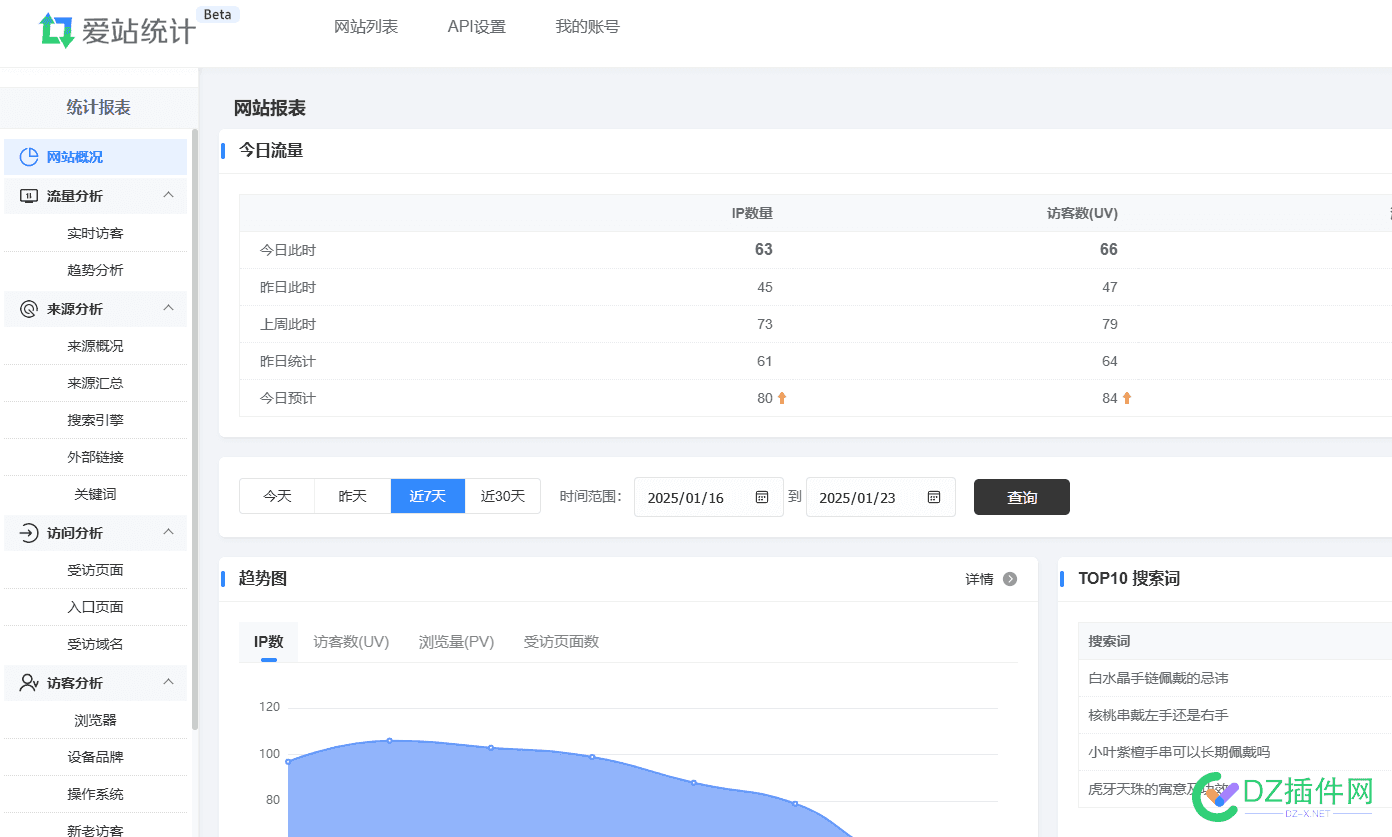The image size is (1392, 837).
Task: Click the TOP10 搜索词 panel title
Action: point(1129,579)
